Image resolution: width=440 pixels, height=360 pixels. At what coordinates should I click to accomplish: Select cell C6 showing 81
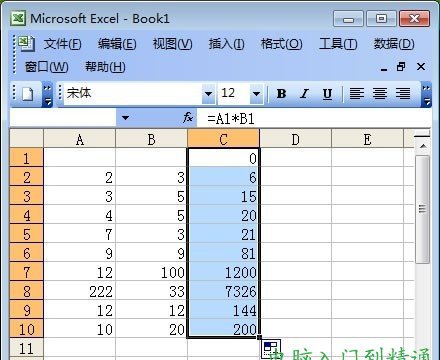pos(223,253)
